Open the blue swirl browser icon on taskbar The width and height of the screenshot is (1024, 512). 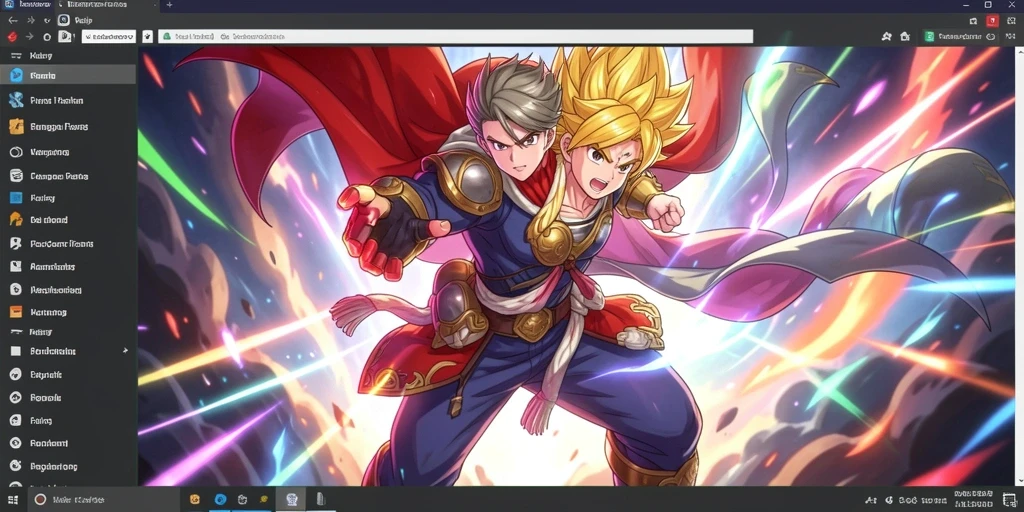click(220, 500)
